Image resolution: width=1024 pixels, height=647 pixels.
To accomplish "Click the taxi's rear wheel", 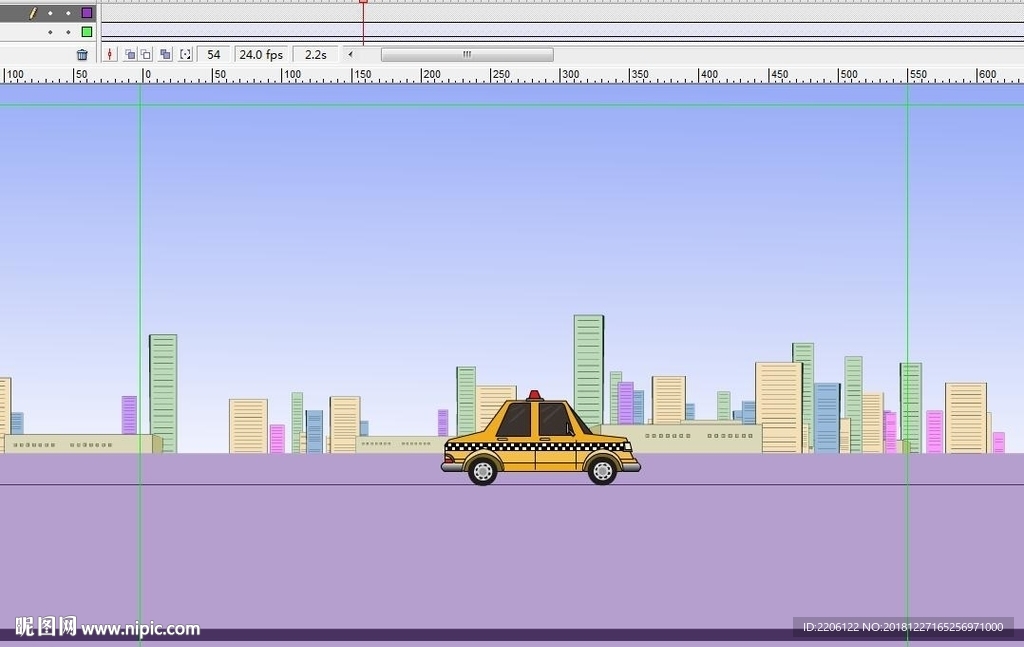I will tap(483, 471).
